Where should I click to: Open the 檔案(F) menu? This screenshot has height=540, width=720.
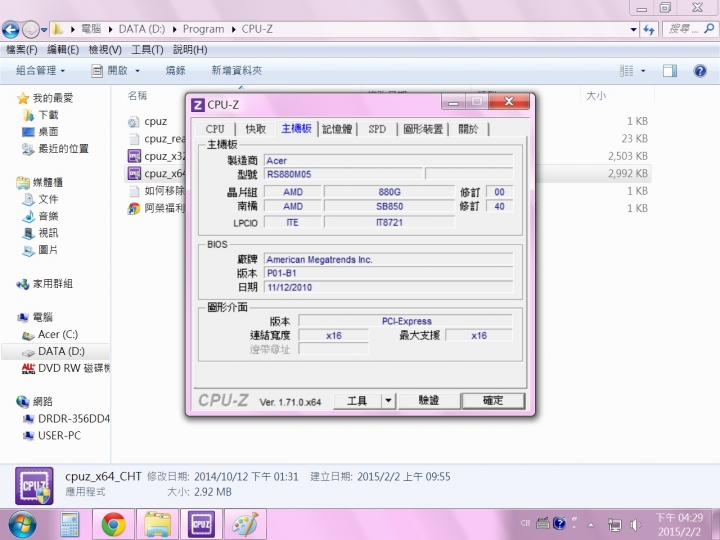coord(22,49)
